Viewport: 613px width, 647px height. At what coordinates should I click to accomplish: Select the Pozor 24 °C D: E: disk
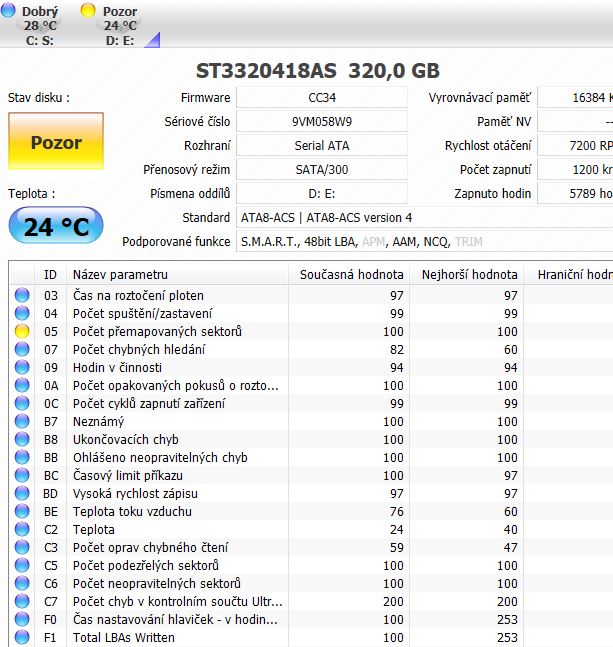111,25
